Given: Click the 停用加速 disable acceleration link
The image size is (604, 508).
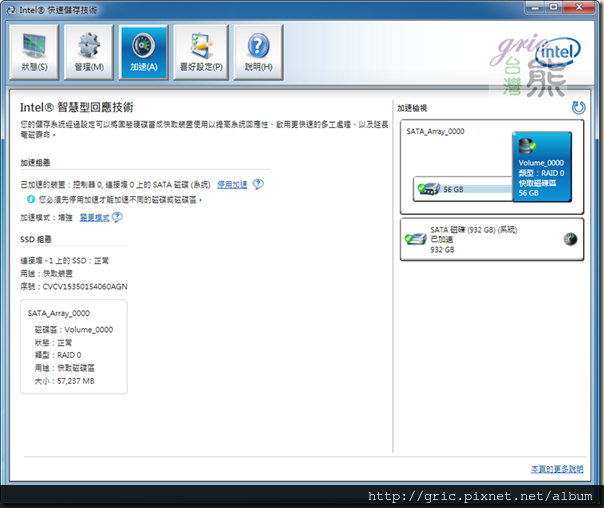Looking at the screenshot, I should tap(232, 185).
